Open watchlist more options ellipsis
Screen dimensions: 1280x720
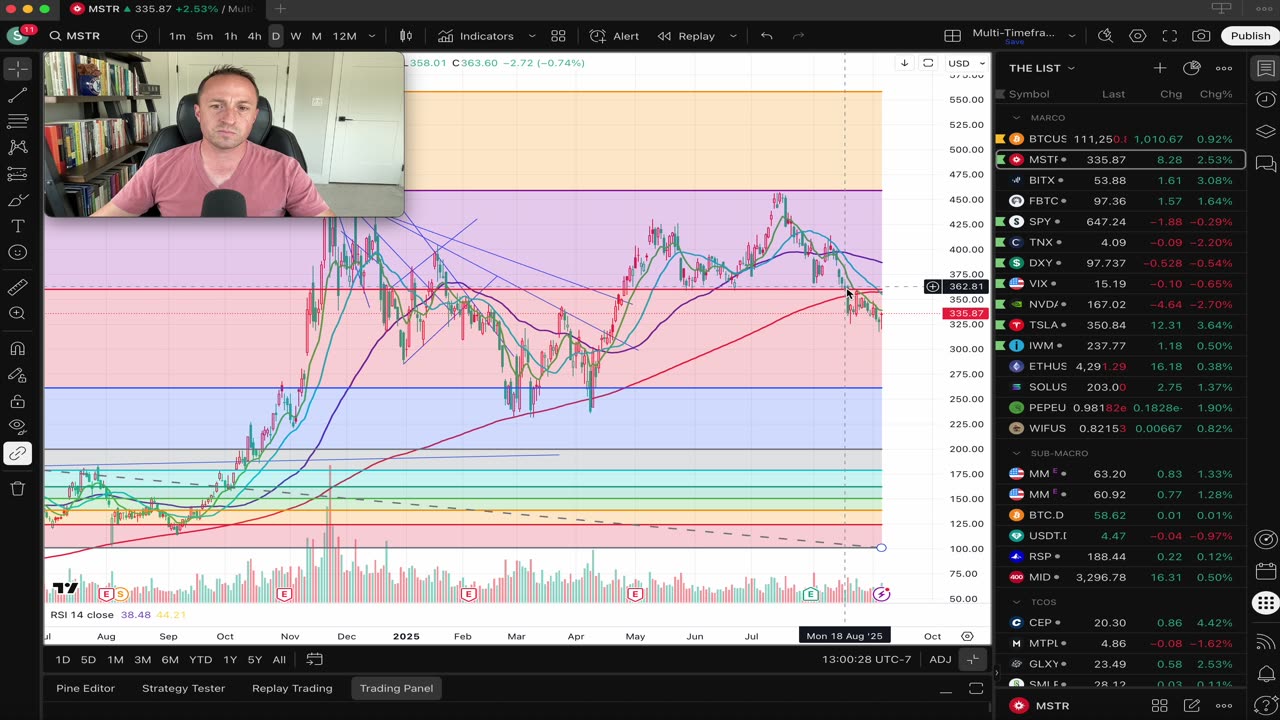pos(1224,68)
